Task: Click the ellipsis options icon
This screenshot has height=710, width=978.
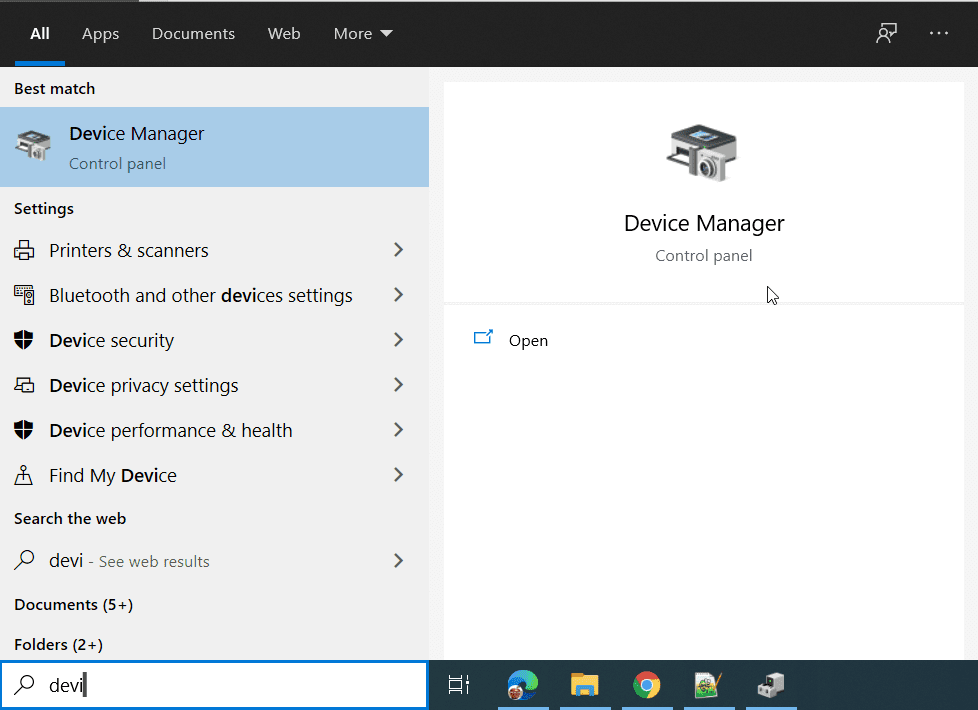Action: click(x=938, y=33)
